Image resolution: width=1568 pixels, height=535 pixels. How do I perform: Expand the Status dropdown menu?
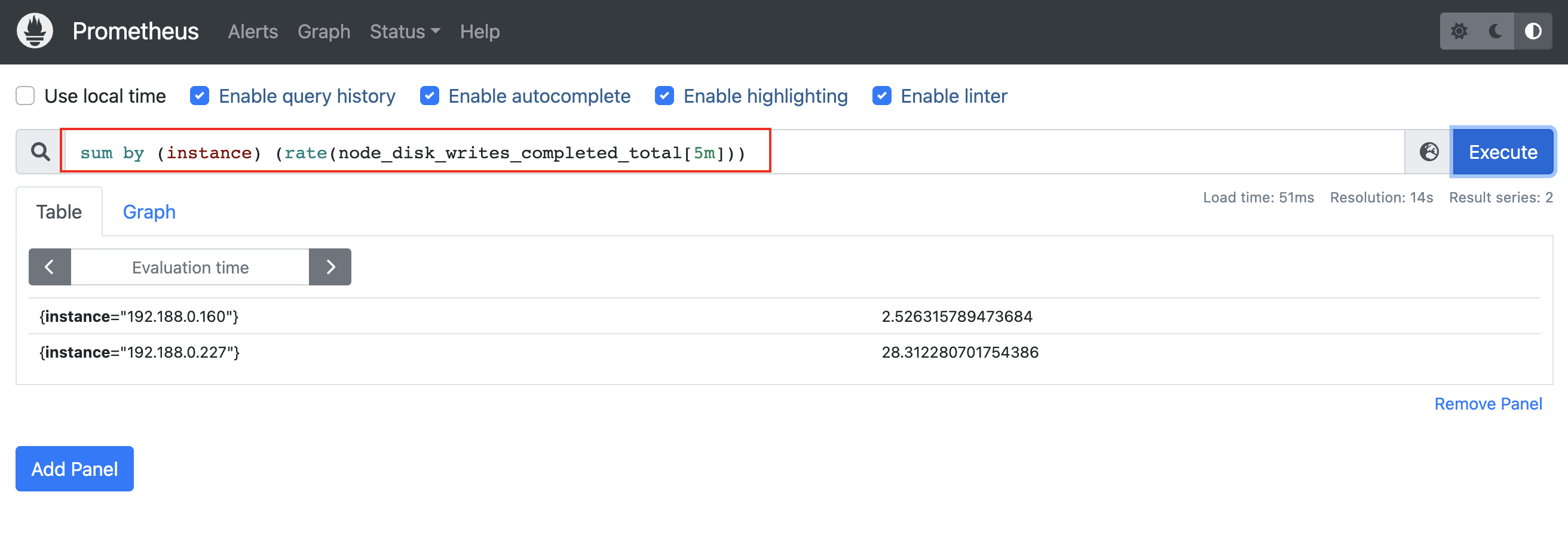(404, 32)
